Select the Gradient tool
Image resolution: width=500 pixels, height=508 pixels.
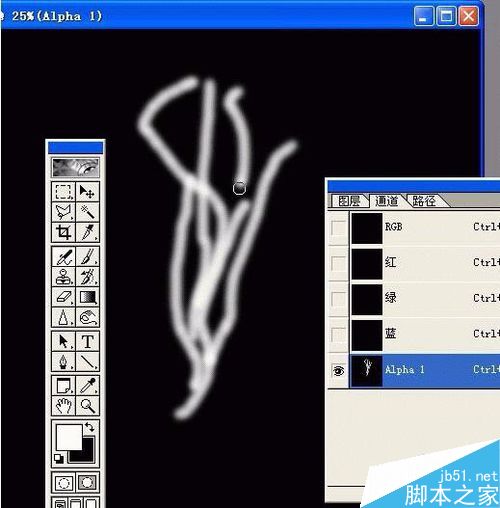(x=87, y=297)
